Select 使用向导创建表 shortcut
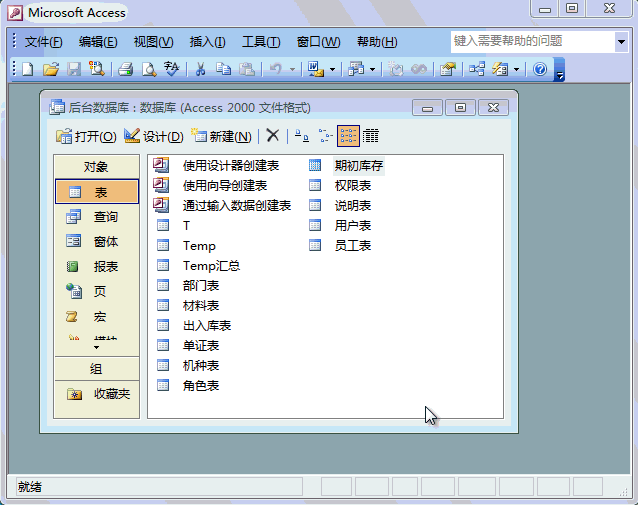The width and height of the screenshot is (638, 505). click(210, 185)
